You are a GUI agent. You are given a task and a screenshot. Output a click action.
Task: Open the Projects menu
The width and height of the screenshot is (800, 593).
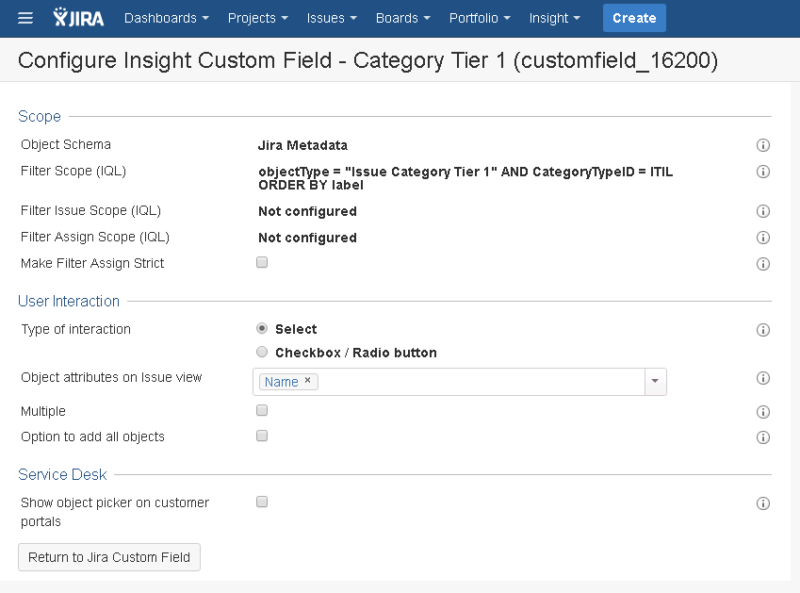pyautogui.click(x=257, y=18)
